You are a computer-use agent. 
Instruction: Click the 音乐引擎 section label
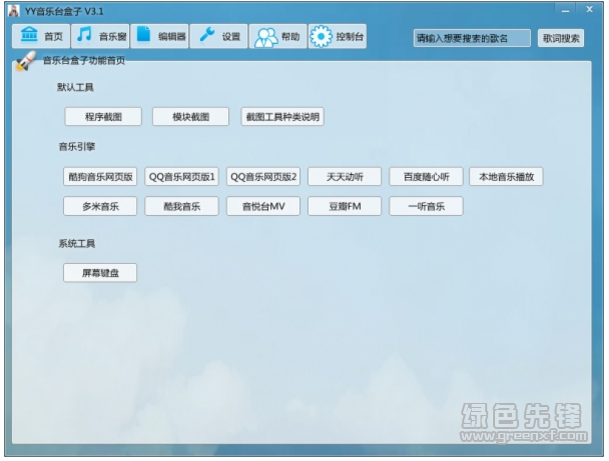coord(77,146)
